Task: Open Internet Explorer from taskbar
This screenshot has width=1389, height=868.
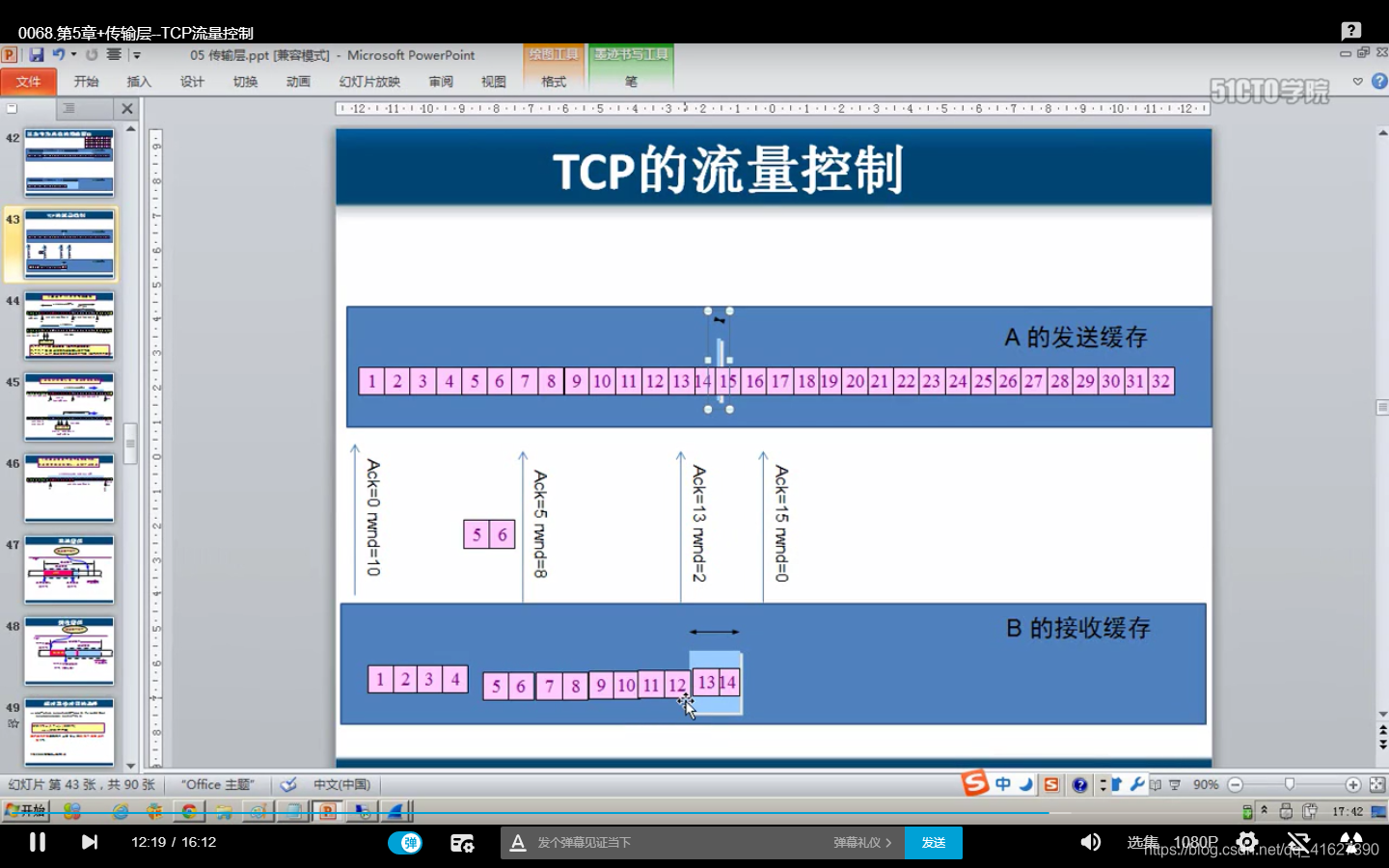Action: pyautogui.click(x=121, y=812)
